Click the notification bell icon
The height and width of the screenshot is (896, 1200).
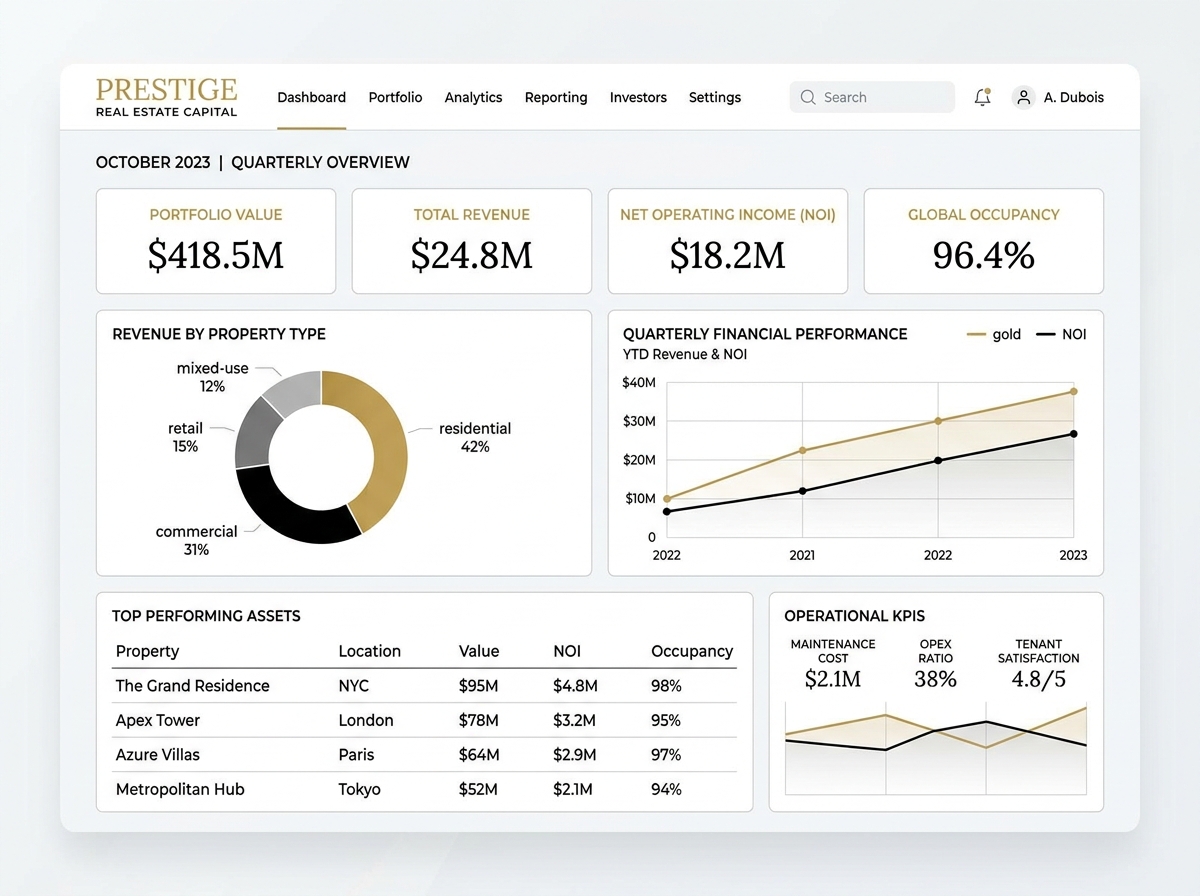pos(982,97)
